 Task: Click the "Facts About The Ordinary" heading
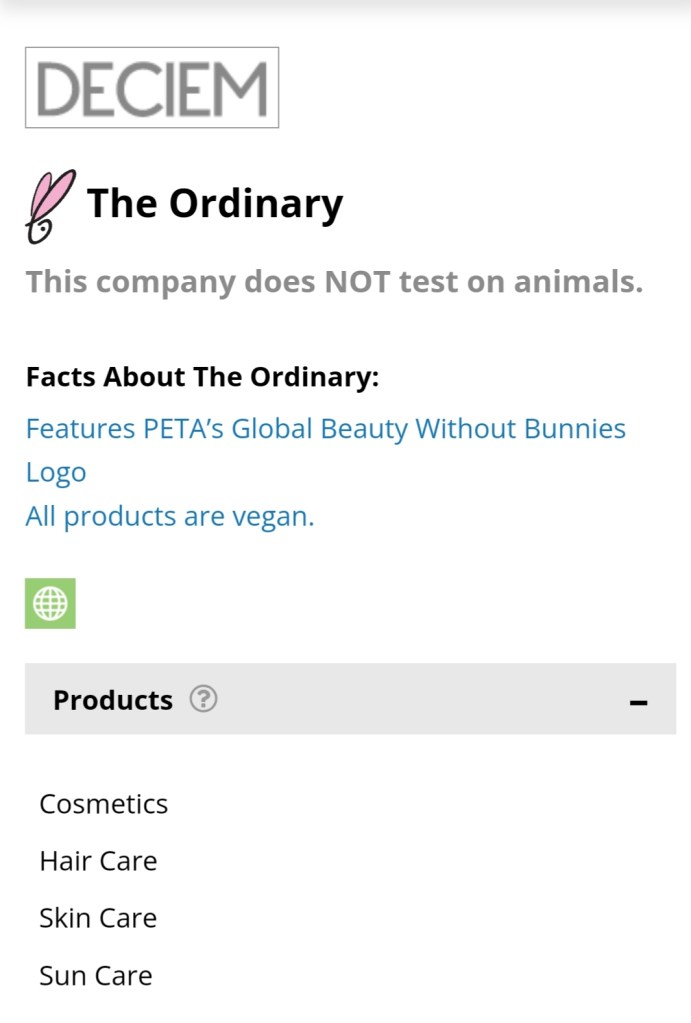click(203, 377)
